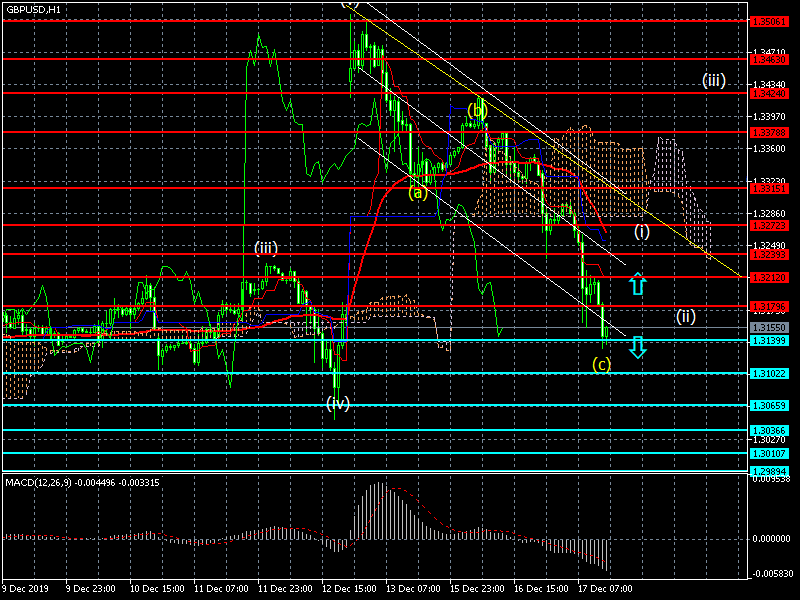800x600 pixels.
Task: Click the GBPUSD,H1 chart title
Action: (33, 10)
